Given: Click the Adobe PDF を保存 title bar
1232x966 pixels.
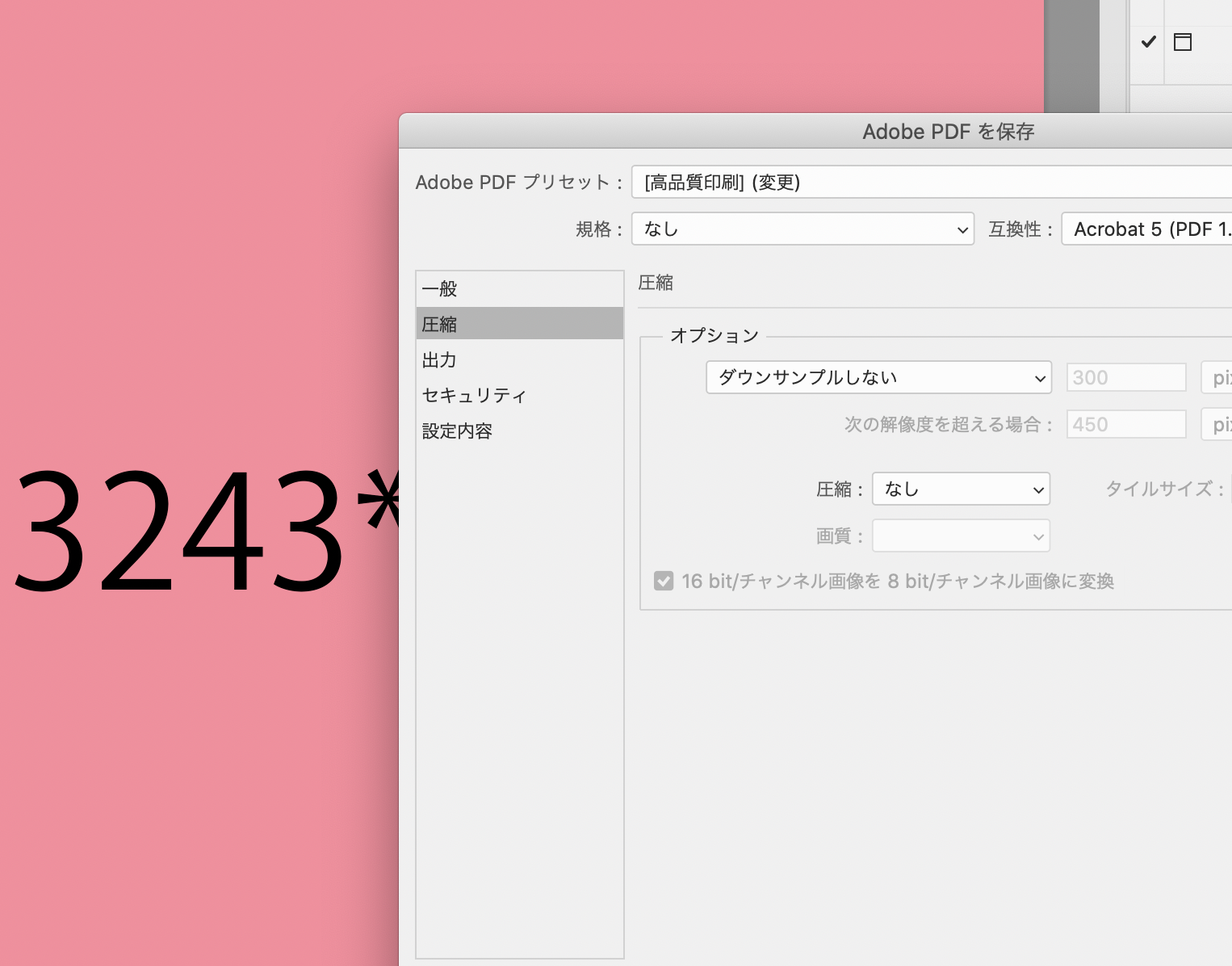Looking at the screenshot, I should coord(815,131).
